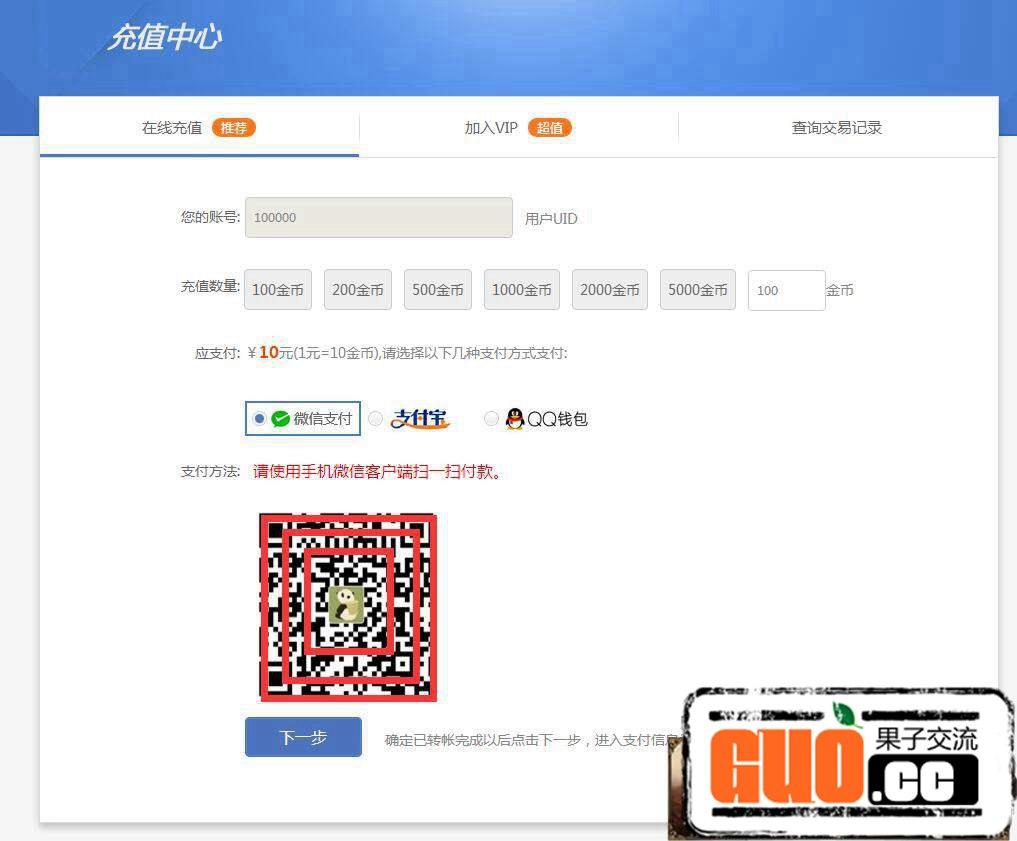The image size is (1017, 841).
Task: Click the WeChat Pay green logo icon
Action: pyautogui.click(x=280, y=419)
